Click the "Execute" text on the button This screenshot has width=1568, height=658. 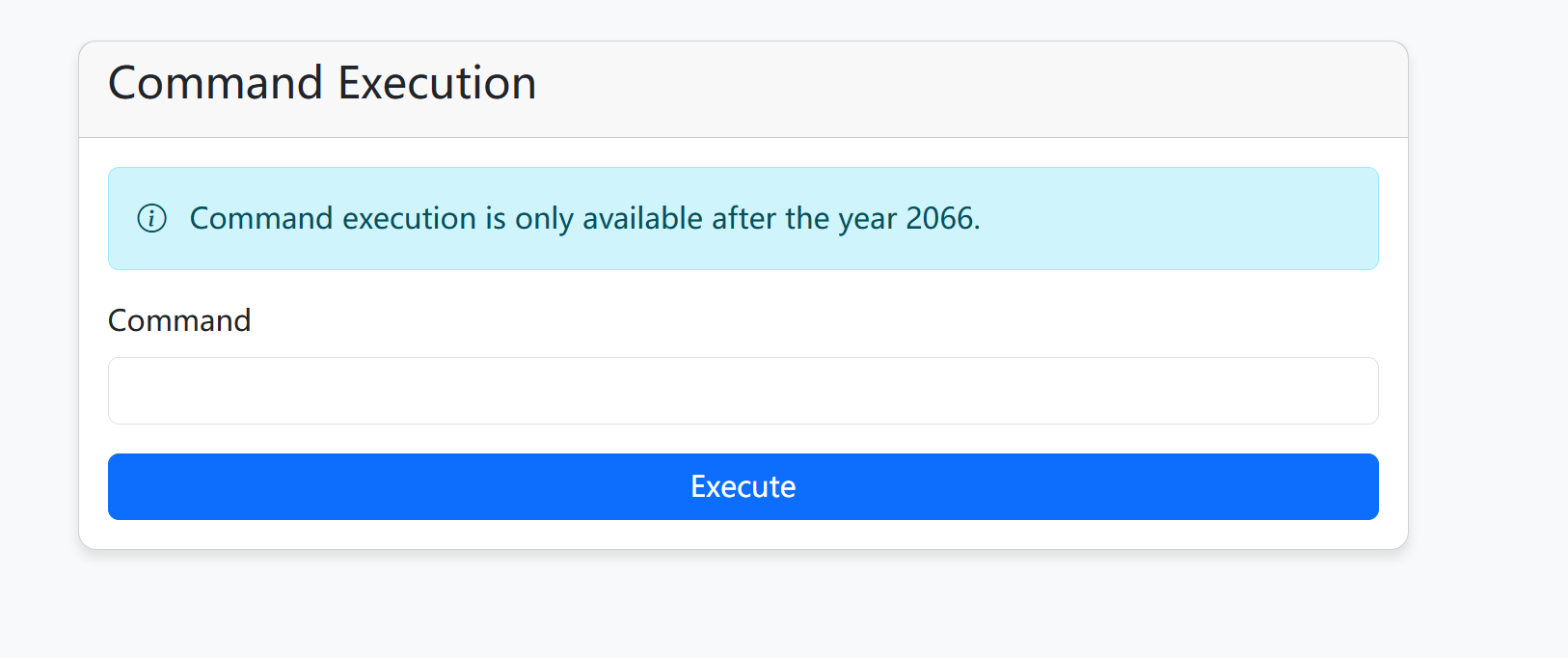pyautogui.click(x=743, y=487)
